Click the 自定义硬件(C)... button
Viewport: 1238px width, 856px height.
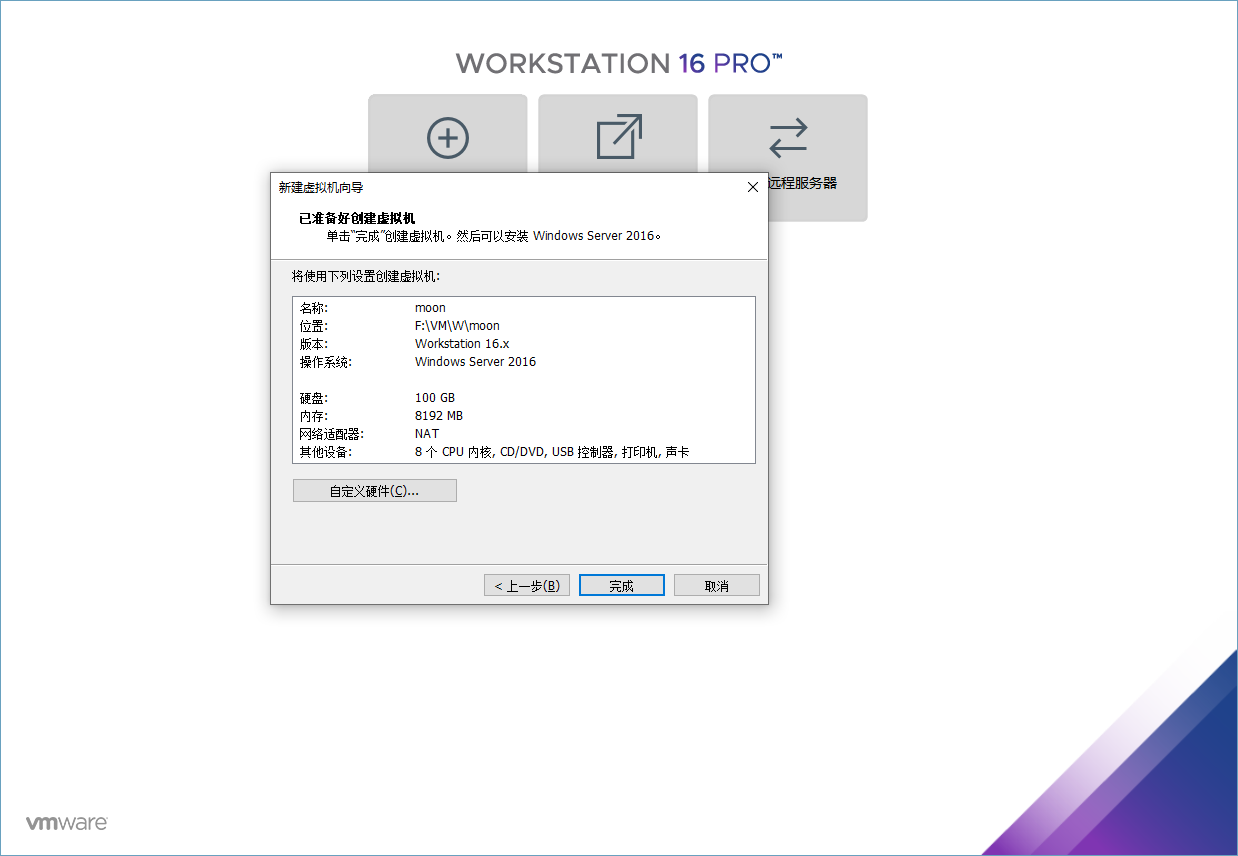point(375,491)
